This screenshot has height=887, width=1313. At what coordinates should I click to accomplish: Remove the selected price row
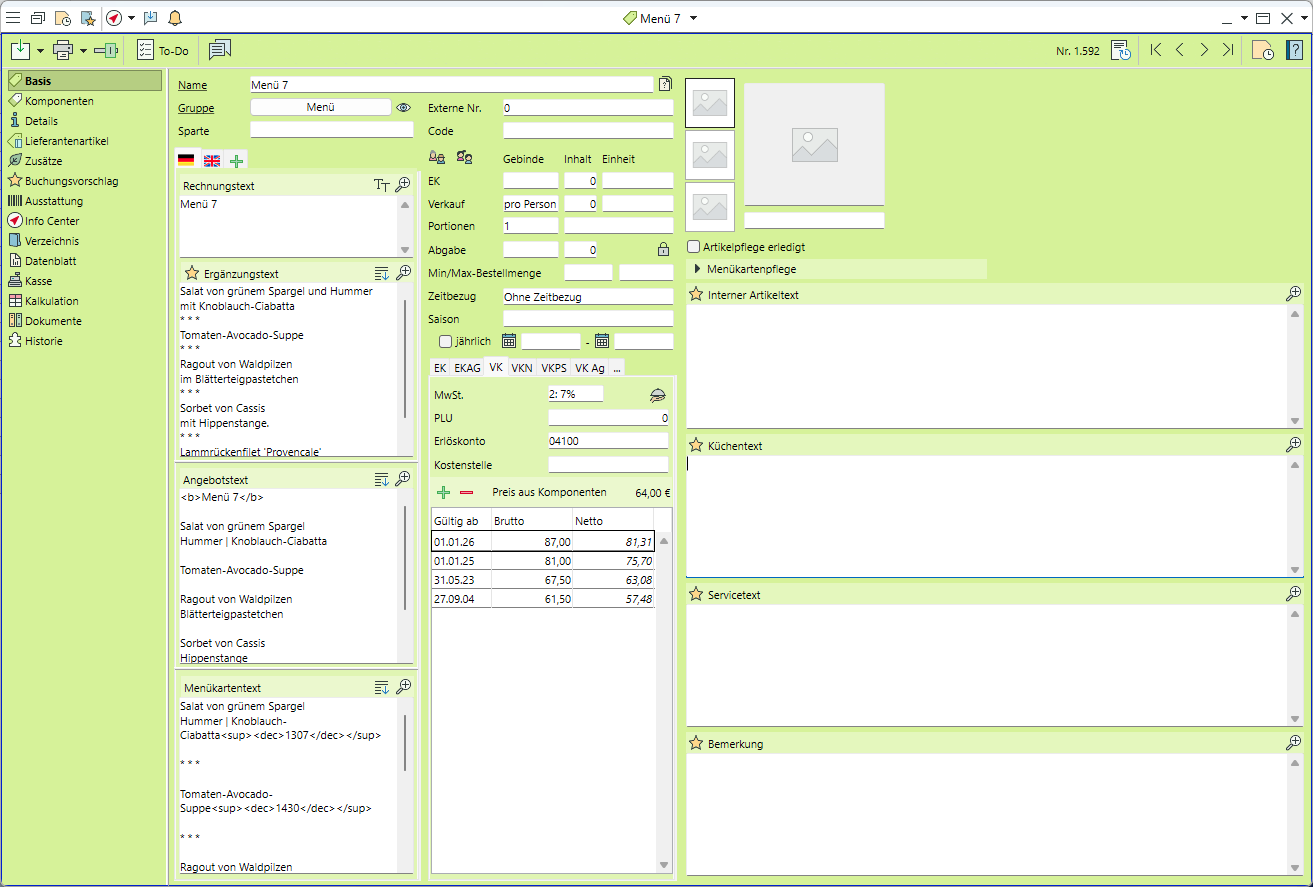pyautogui.click(x=466, y=493)
